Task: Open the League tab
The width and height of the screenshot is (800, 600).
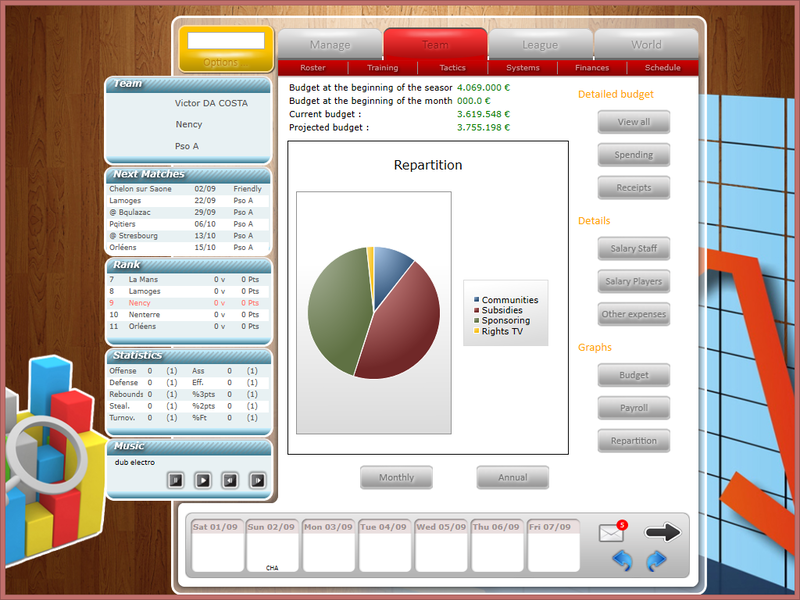Action: 540,44
